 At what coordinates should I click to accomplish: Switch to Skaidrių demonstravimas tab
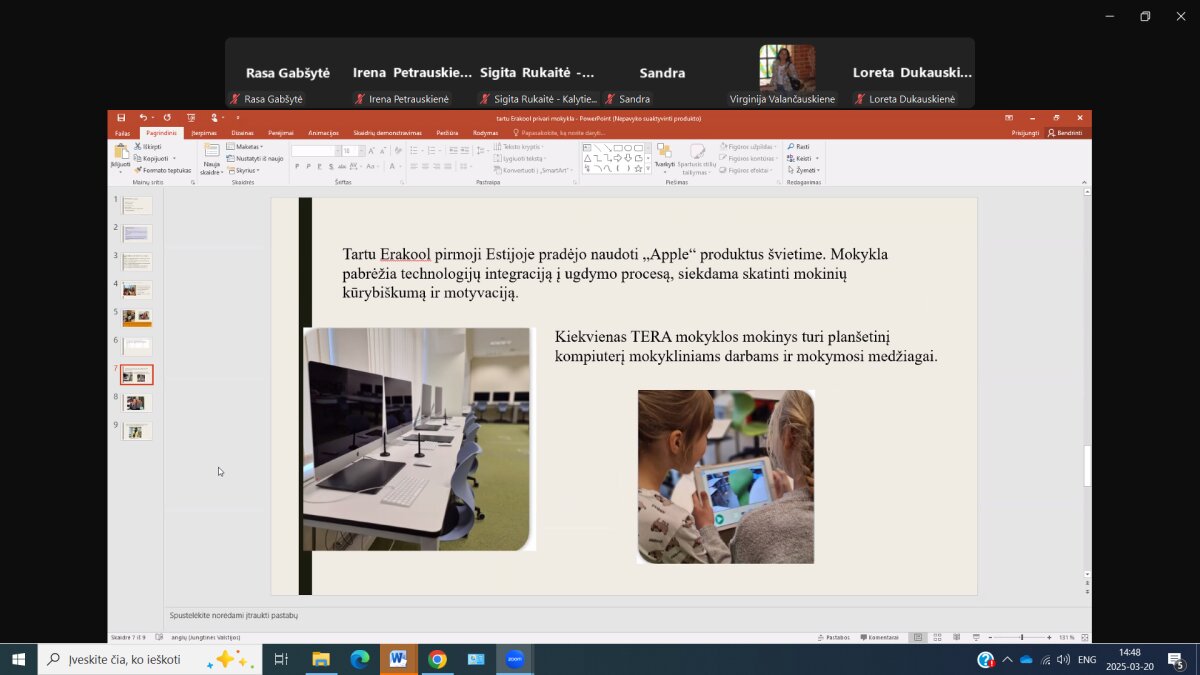pos(387,133)
